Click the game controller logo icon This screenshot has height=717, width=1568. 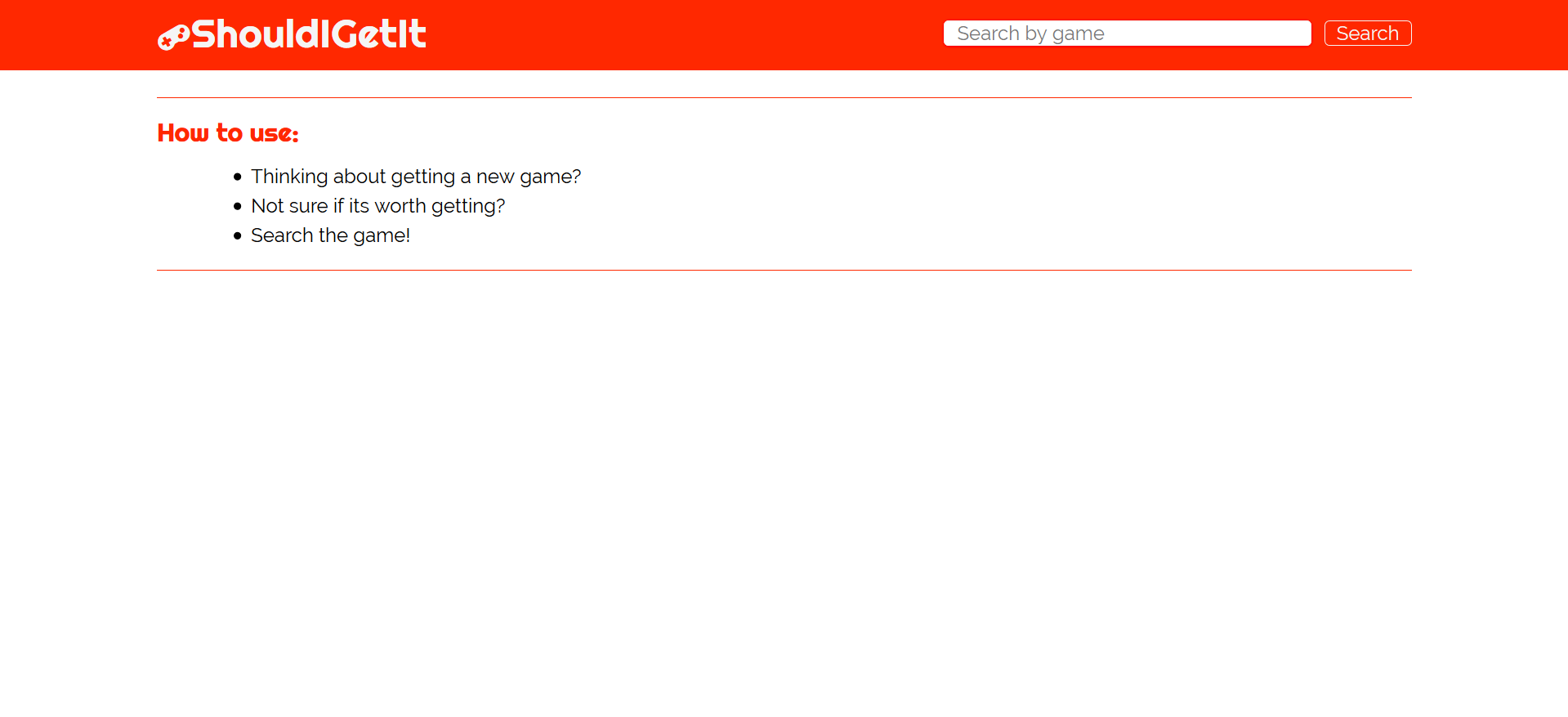pos(173,37)
